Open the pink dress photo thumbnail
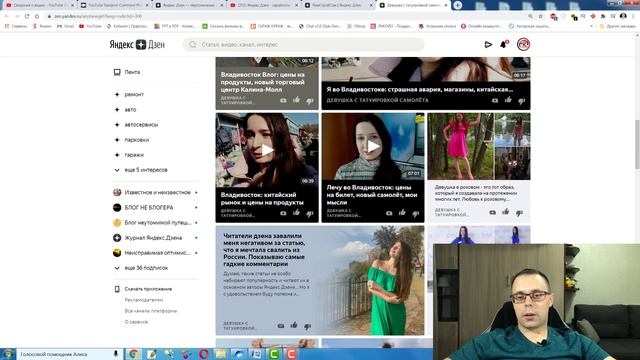Image resolution: width=640 pixels, height=360 pixels. coord(460,146)
